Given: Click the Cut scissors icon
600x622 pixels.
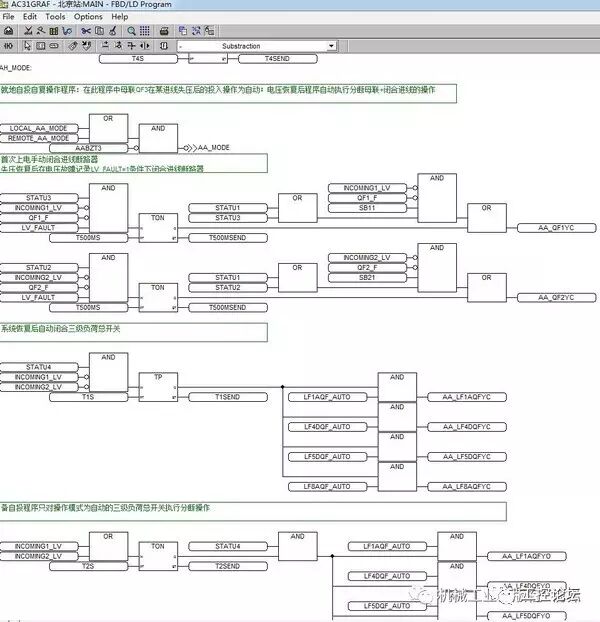Looking at the screenshot, I should tap(86, 31).
